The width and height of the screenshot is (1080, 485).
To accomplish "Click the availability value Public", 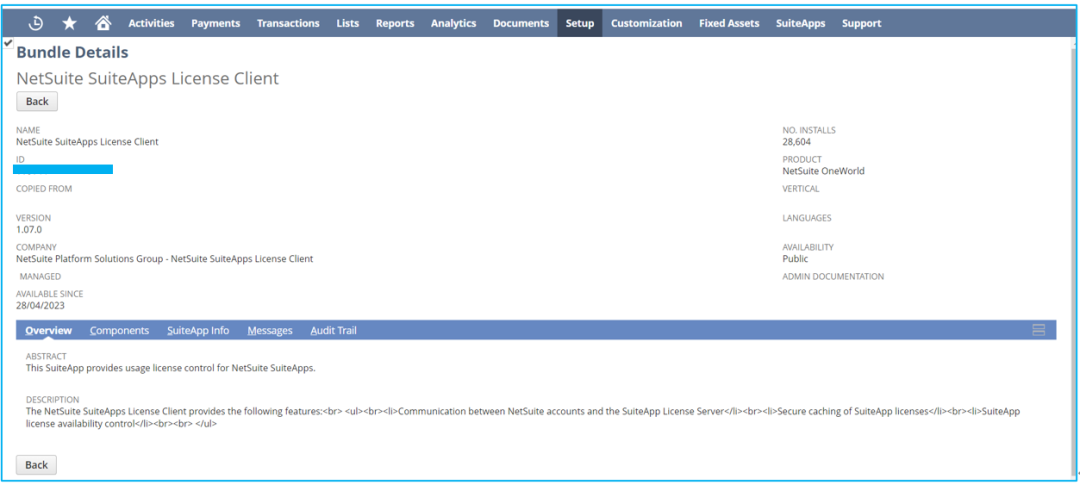I will (795, 259).
